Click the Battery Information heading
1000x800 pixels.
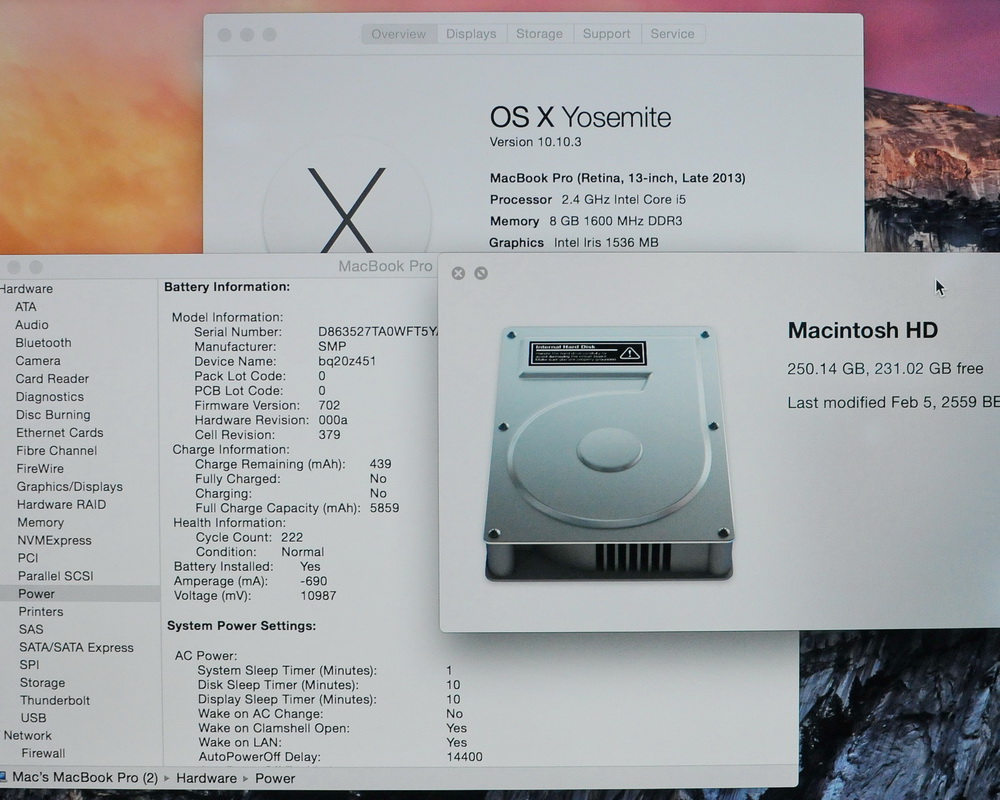[x=227, y=287]
